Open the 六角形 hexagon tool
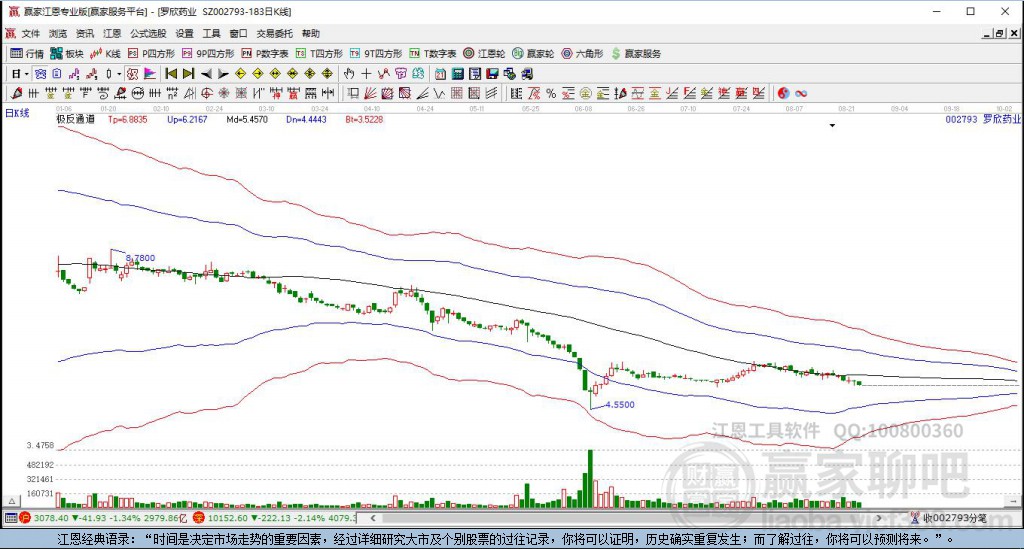 click(582, 54)
